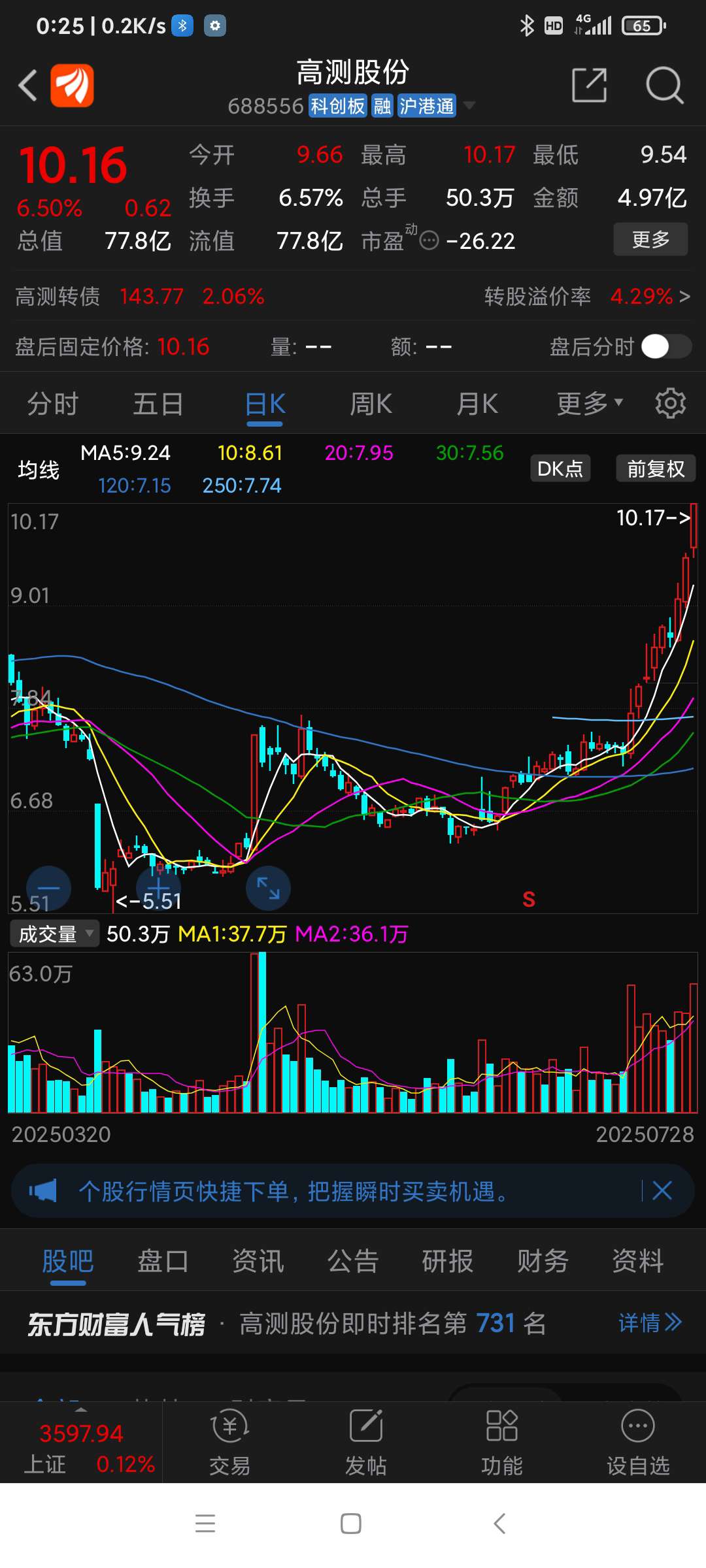
Task: Switch to 研报 tab
Action: tap(448, 1261)
